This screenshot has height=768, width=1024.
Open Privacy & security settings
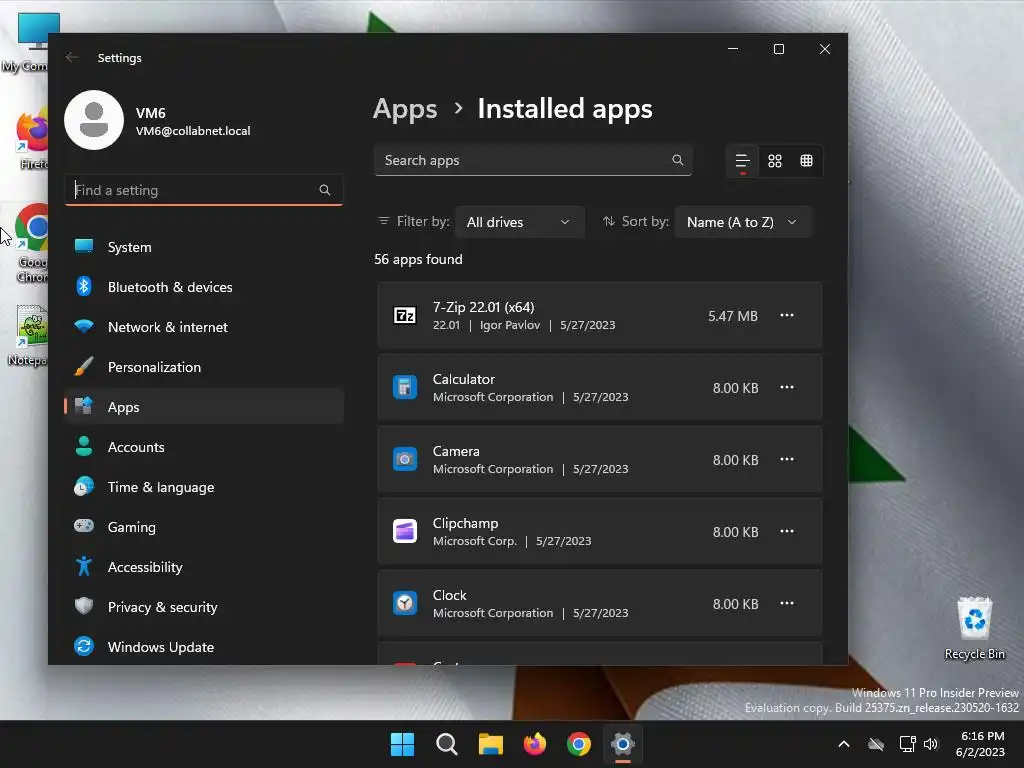pos(204,607)
